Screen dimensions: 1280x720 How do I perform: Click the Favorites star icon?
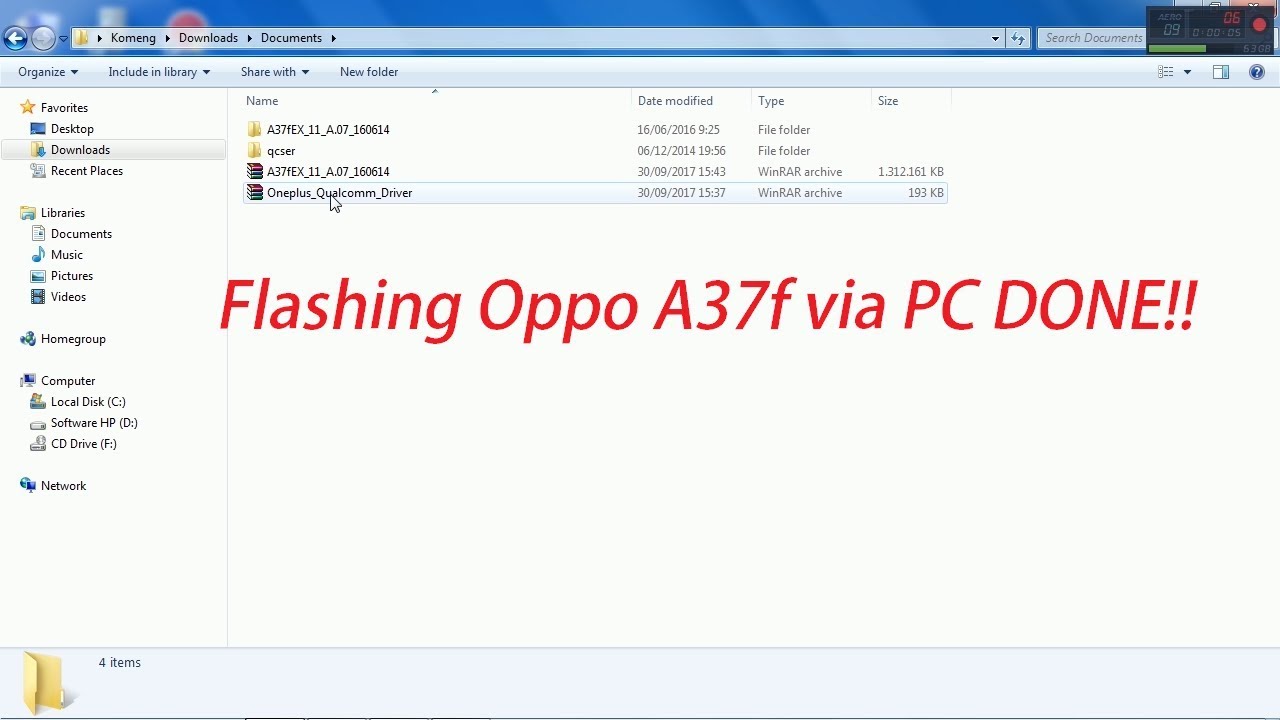28,107
